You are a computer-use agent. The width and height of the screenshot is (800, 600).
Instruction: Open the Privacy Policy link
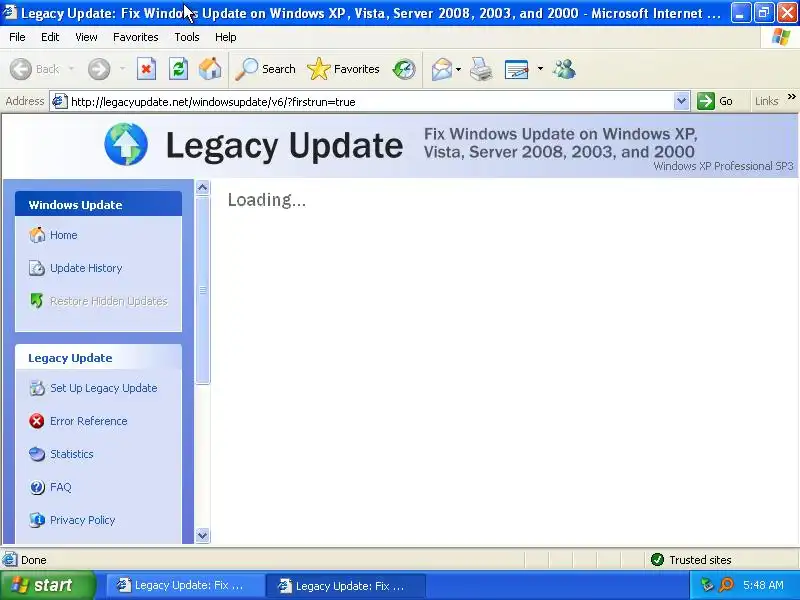click(x=82, y=520)
